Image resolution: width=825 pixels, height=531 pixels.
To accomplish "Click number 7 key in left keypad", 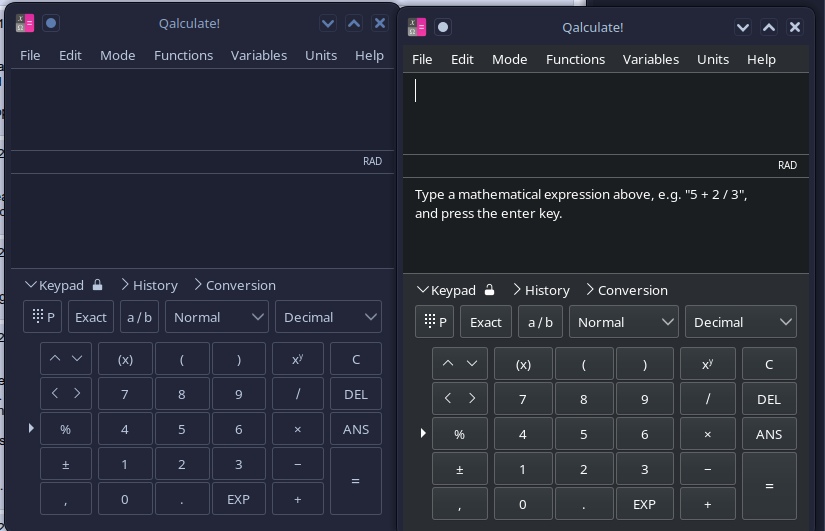I will tap(125, 394).
